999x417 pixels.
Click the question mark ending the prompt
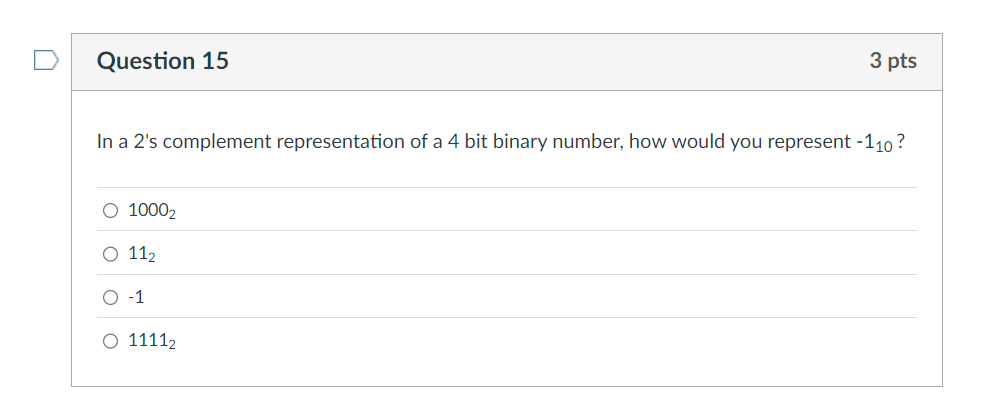[x=900, y=141]
